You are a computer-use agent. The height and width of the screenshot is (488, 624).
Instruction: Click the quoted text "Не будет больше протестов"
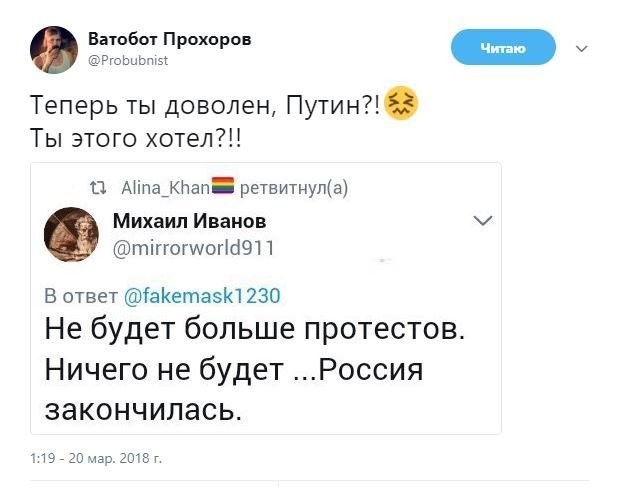254,329
